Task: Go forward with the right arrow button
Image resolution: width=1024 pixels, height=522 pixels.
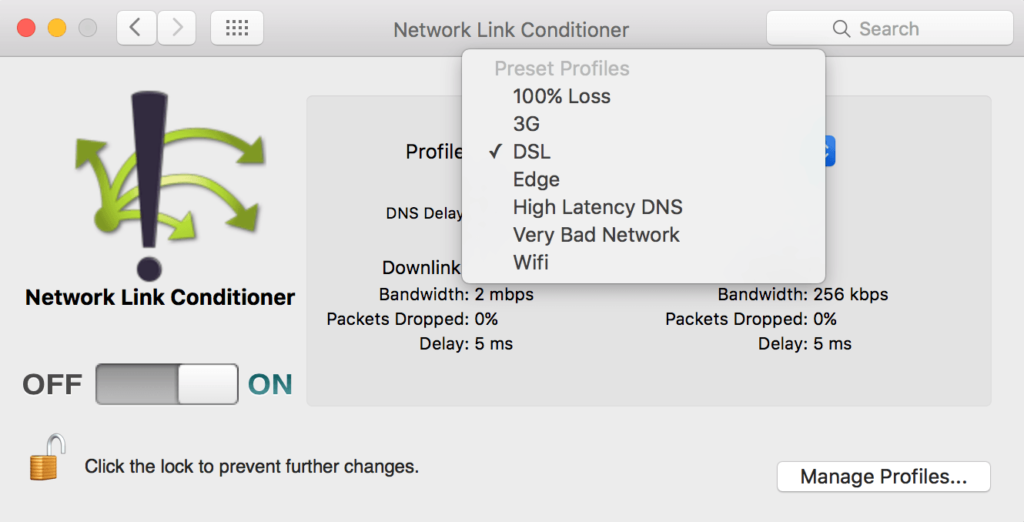Action: (176, 28)
